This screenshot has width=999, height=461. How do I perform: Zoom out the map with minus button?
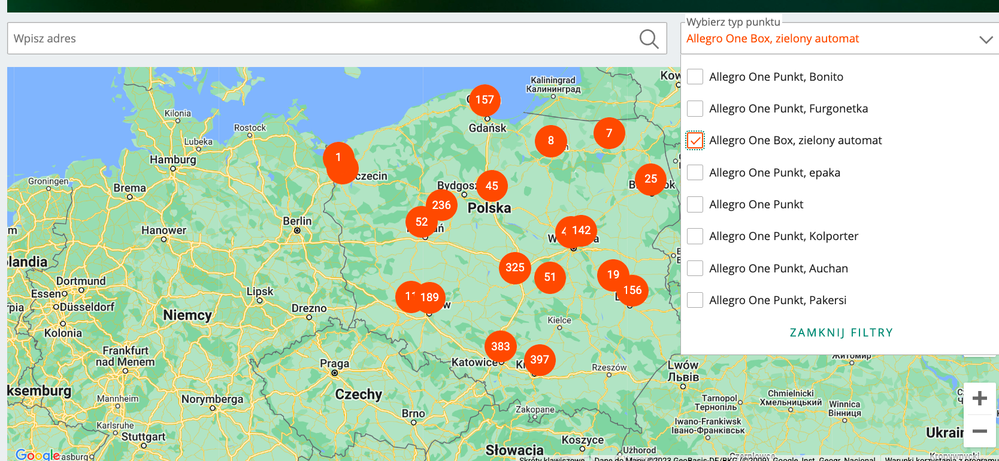(x=979, y=431)
